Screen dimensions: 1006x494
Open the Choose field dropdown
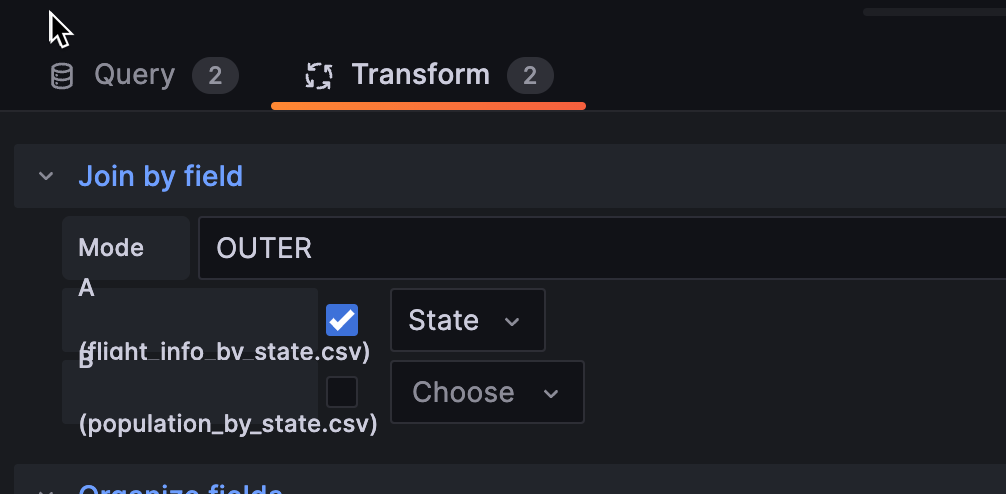[487, 392]
